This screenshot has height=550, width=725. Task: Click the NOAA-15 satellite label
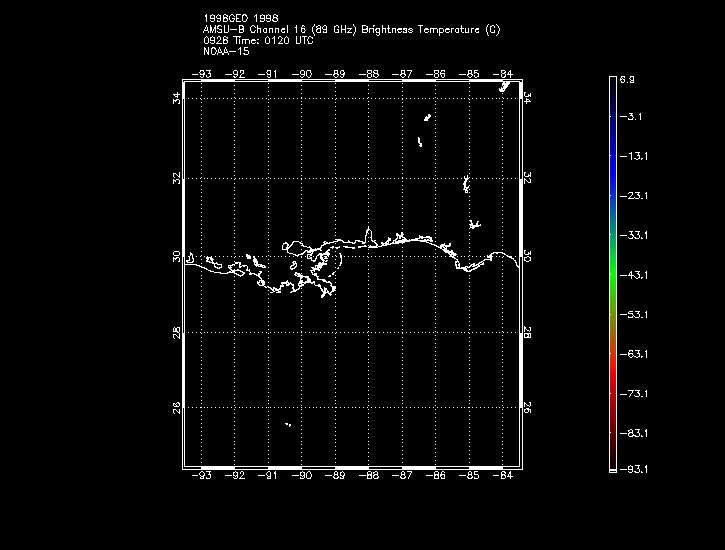[225, 50]
